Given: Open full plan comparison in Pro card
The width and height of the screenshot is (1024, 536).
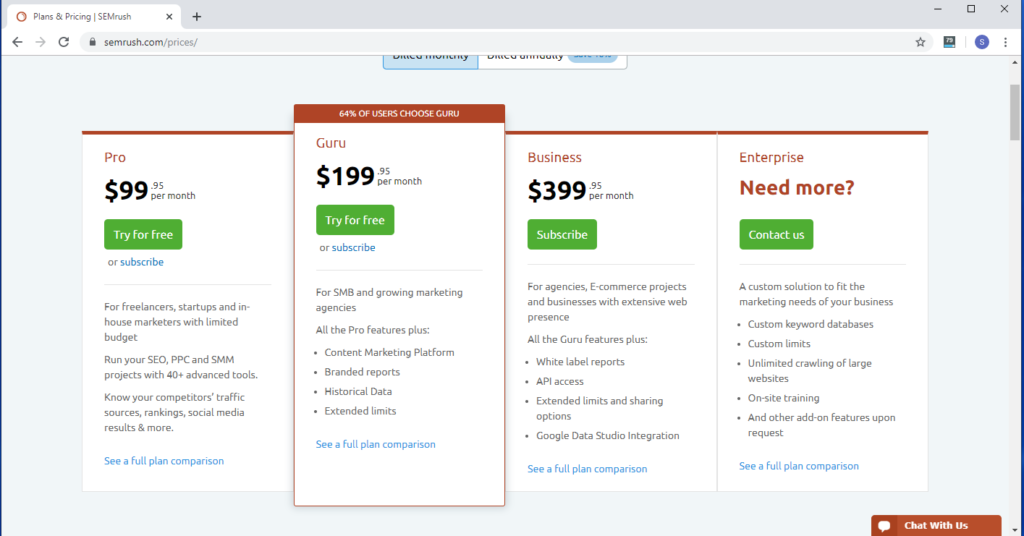Looking at the screenshot, I should [x=164, y=461].
